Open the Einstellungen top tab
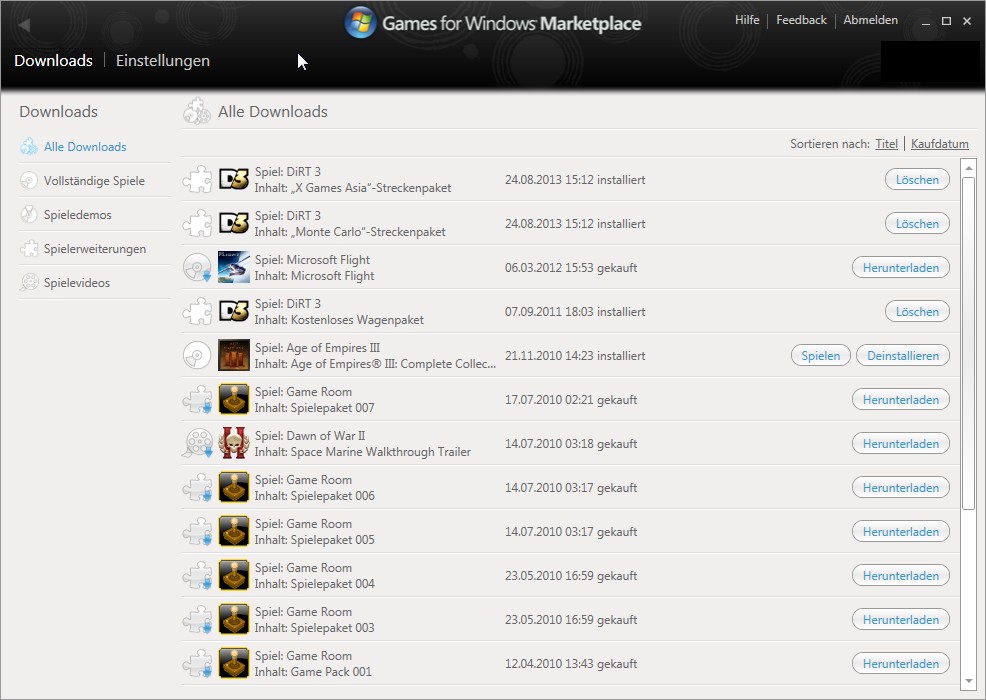Image resolution: width=986 pixels, height=700 pixels. 163,60
